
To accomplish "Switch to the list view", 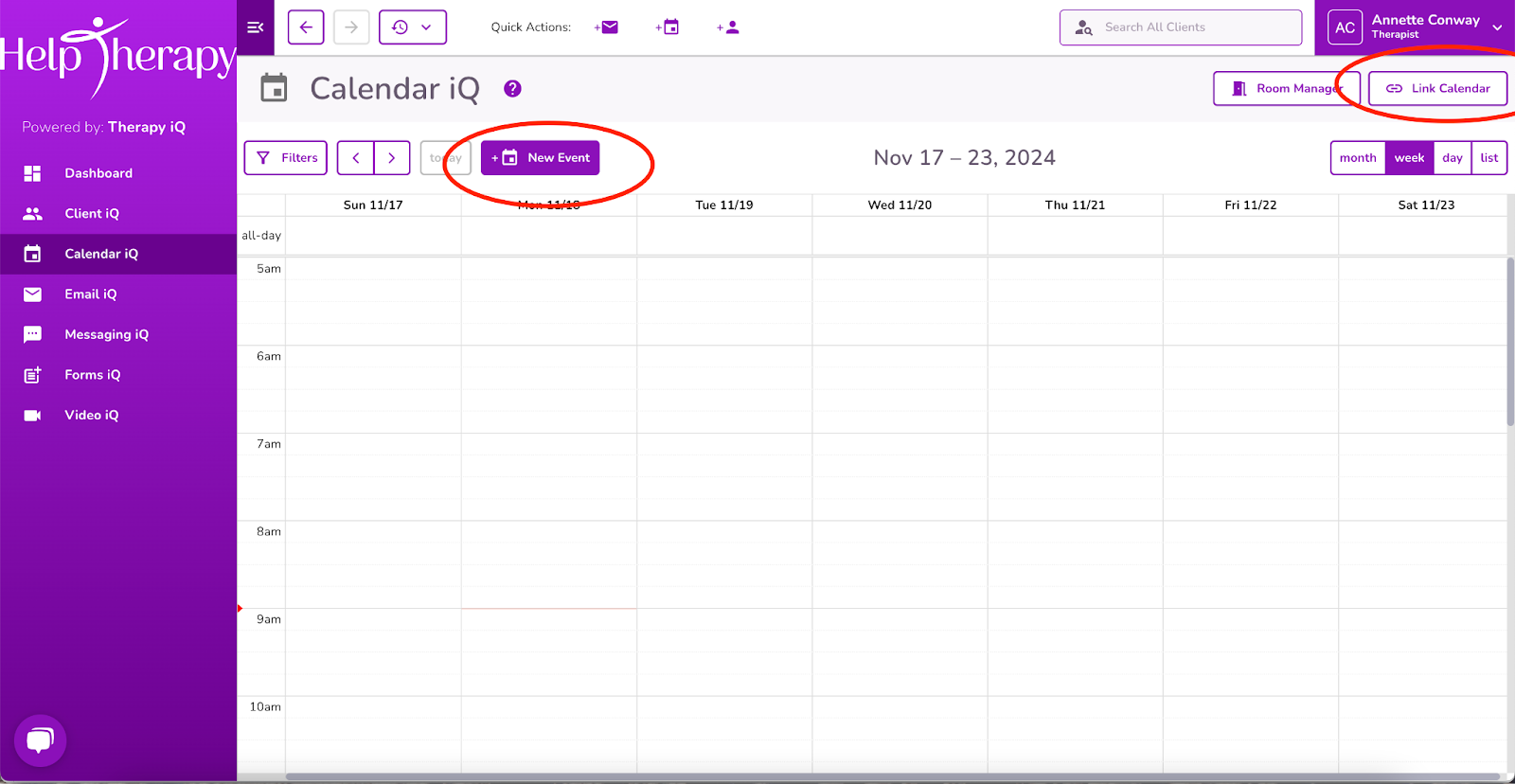I will coord(1489,158).
